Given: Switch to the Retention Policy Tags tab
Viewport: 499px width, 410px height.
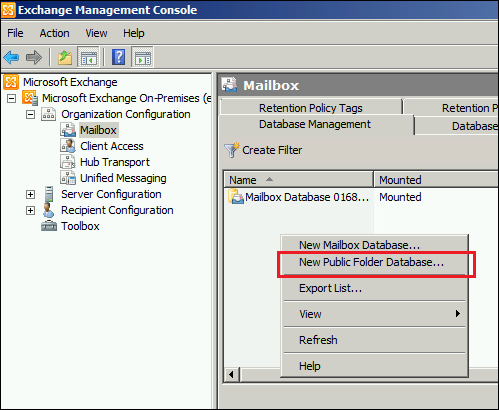Looking at the screenshot, I should [311, 108].
